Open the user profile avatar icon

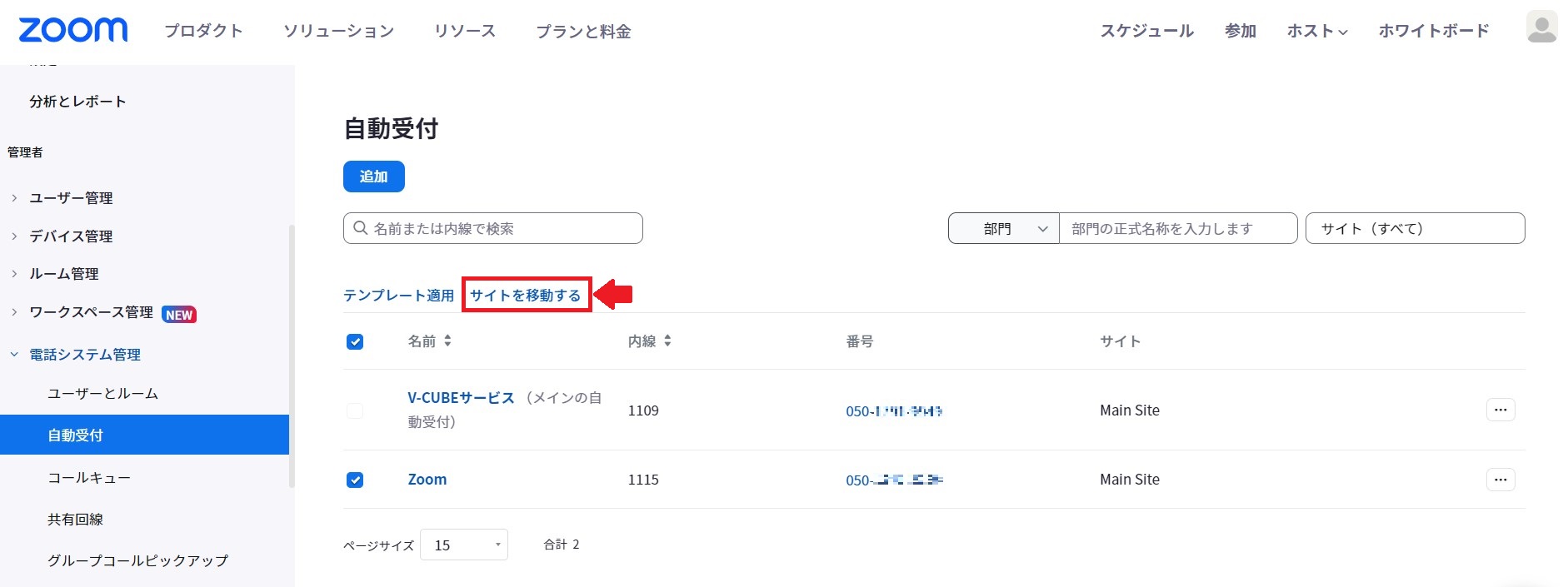click(x=1541, y=27)
